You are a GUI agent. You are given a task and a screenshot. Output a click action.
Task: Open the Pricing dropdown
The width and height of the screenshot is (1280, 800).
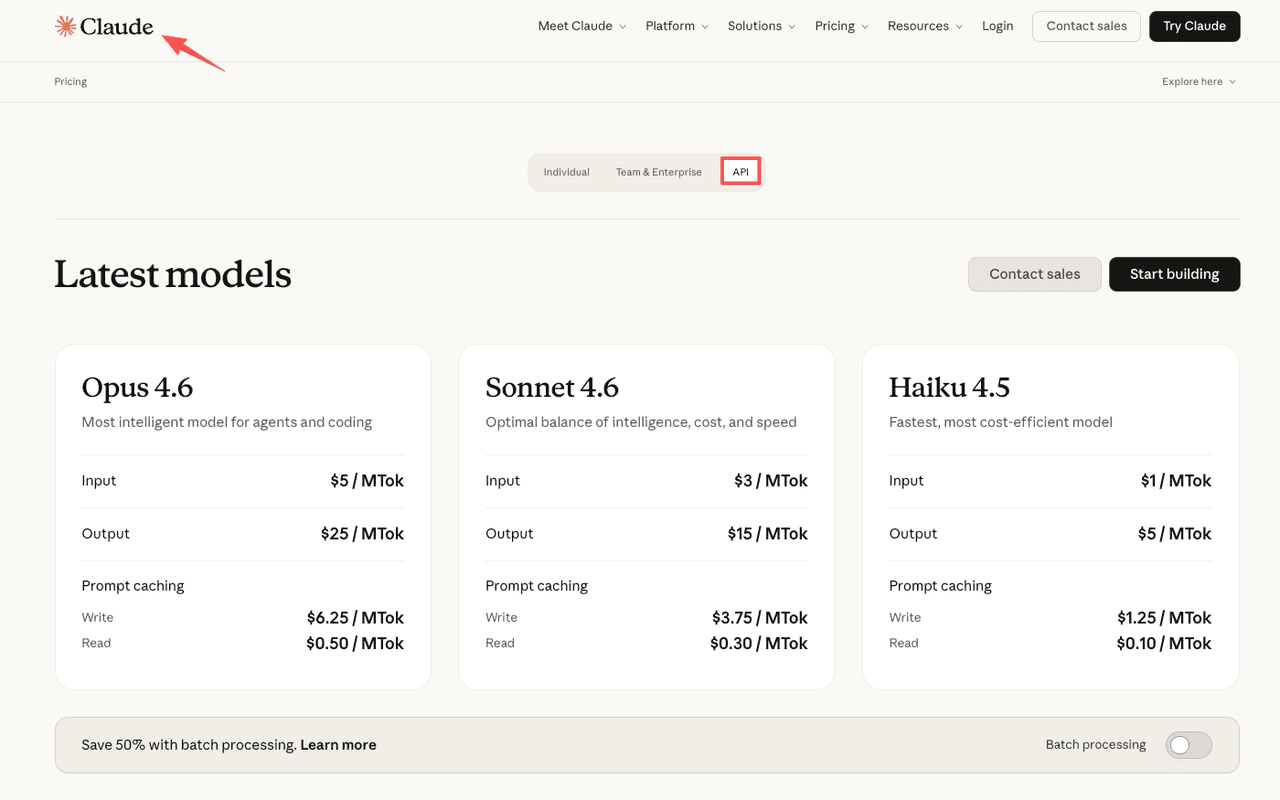[835, 26]
